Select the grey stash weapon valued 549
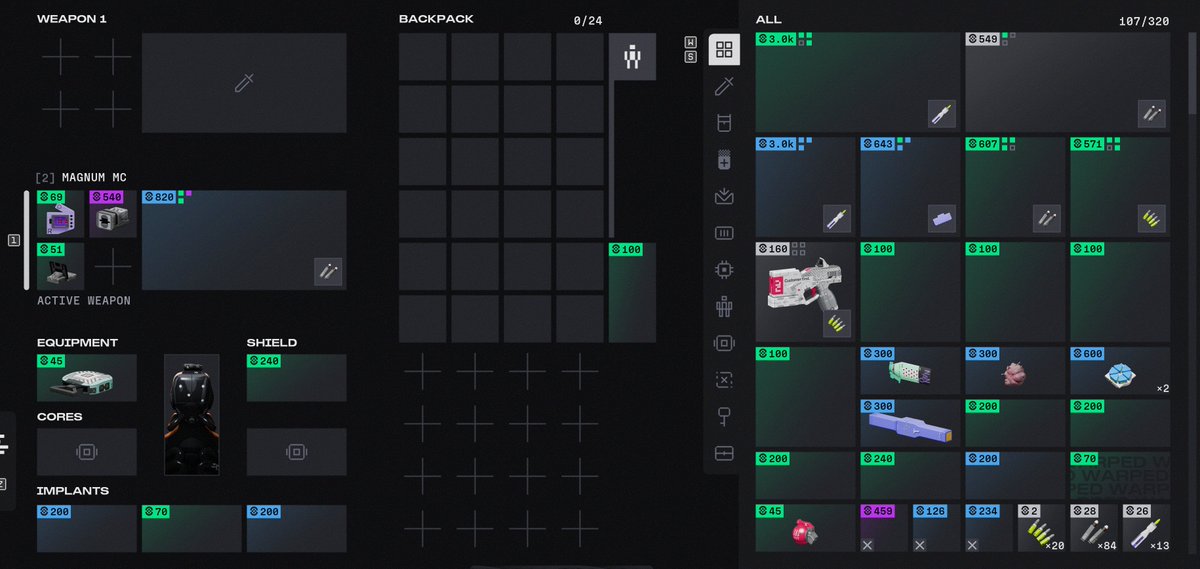Viewport: 1200px width, 569px height. click(x=1067, y=82)
